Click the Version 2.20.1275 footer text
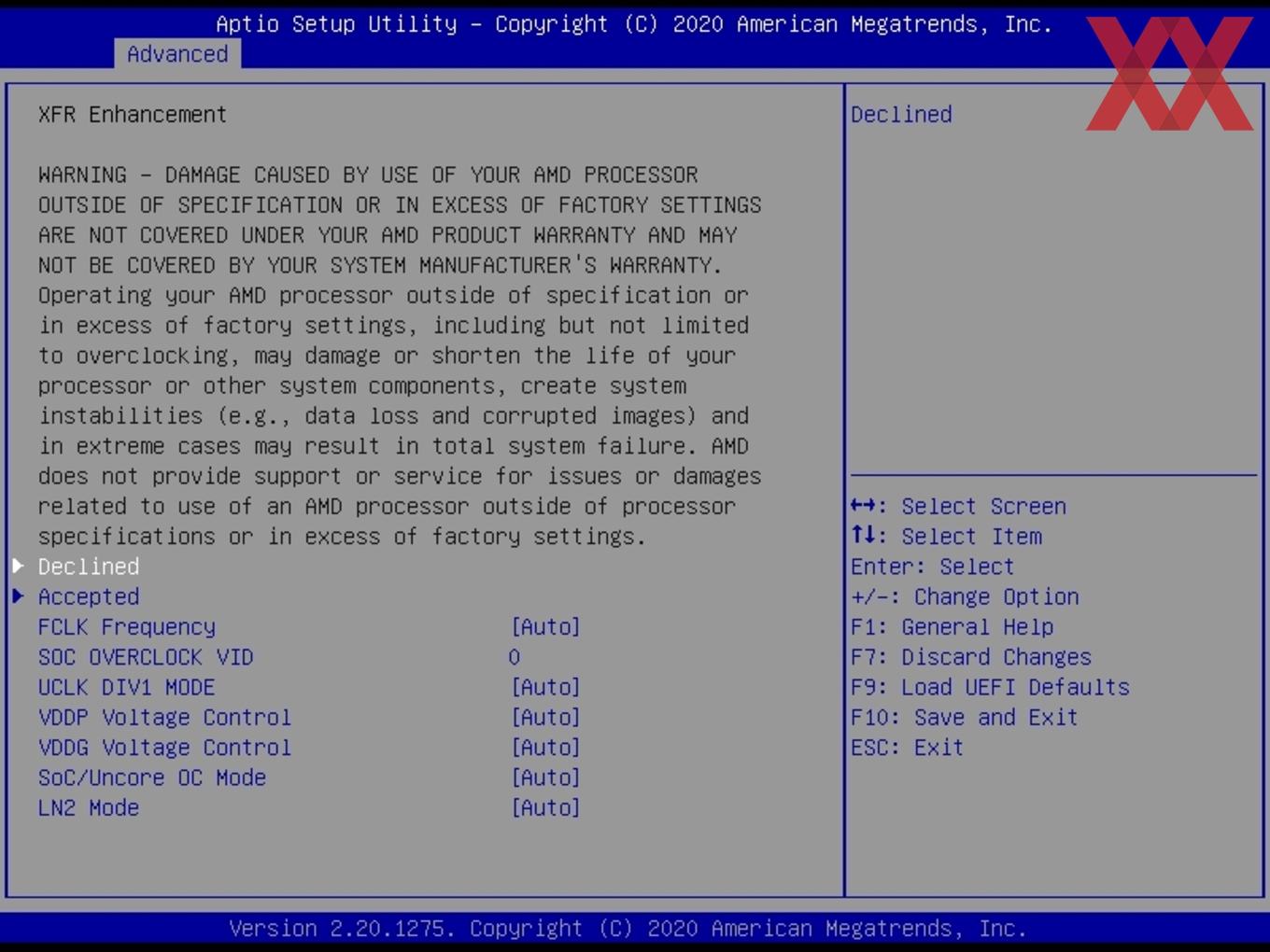1270x952 pixels. point(628,929)
